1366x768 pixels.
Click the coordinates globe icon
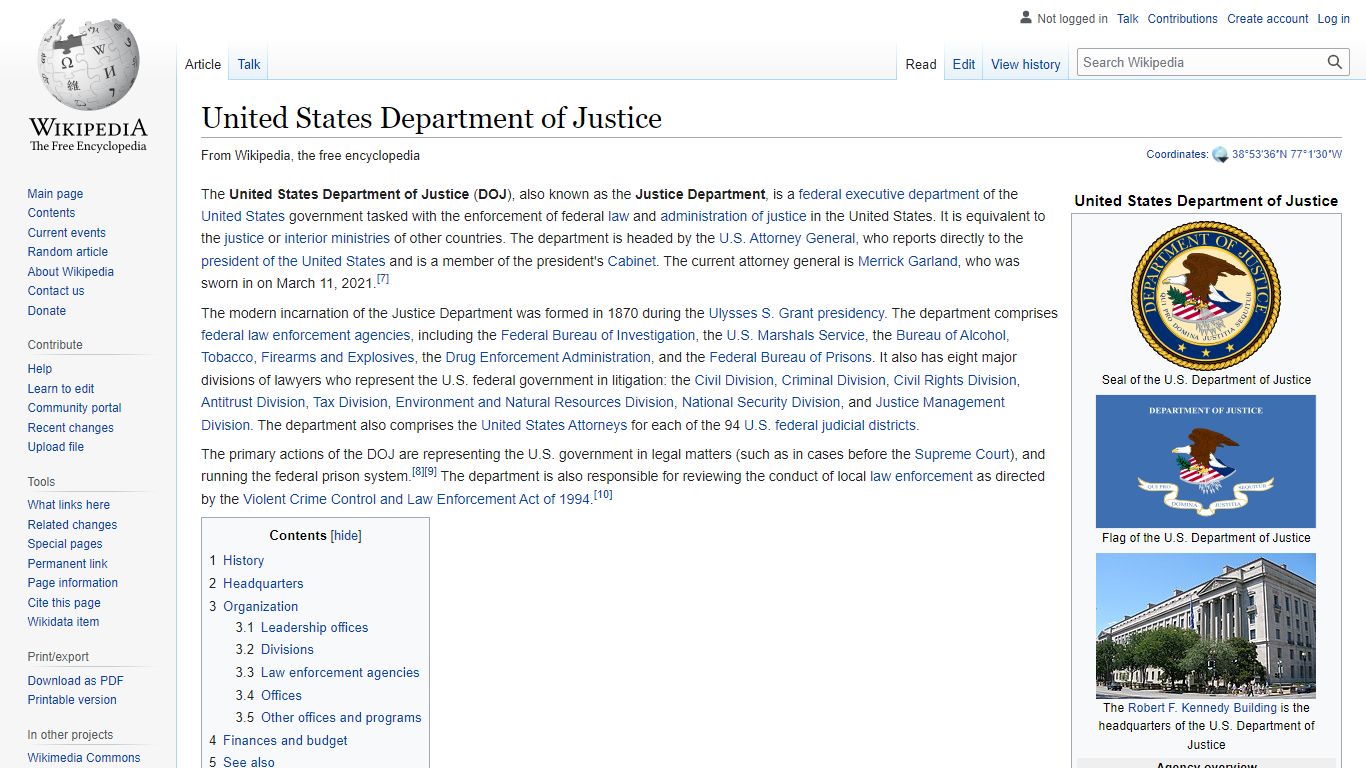1220,155
